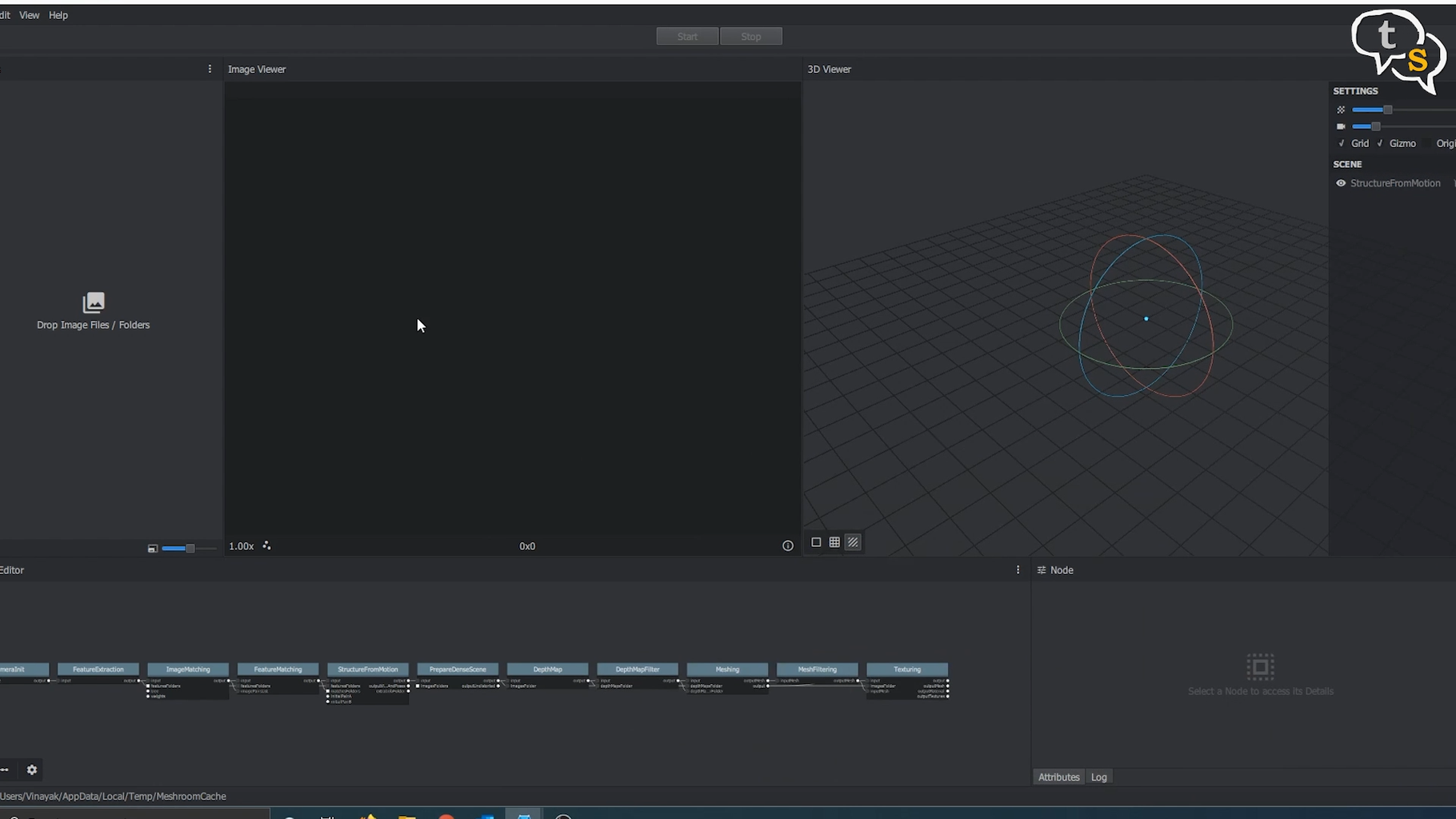Click the fit graph icon beside the gear

(x=5, y=769)
